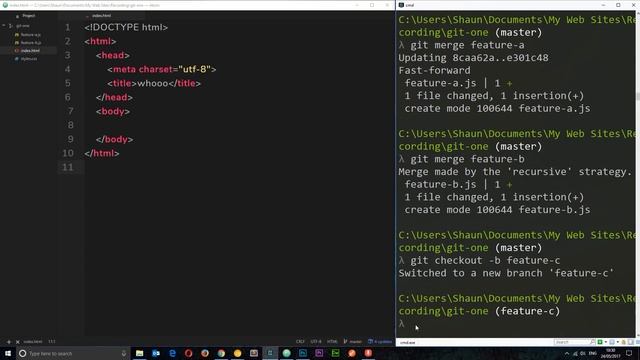Change the HTML grammar selector
This screenshot has width=640, height=360.
[x=332, y=342]
